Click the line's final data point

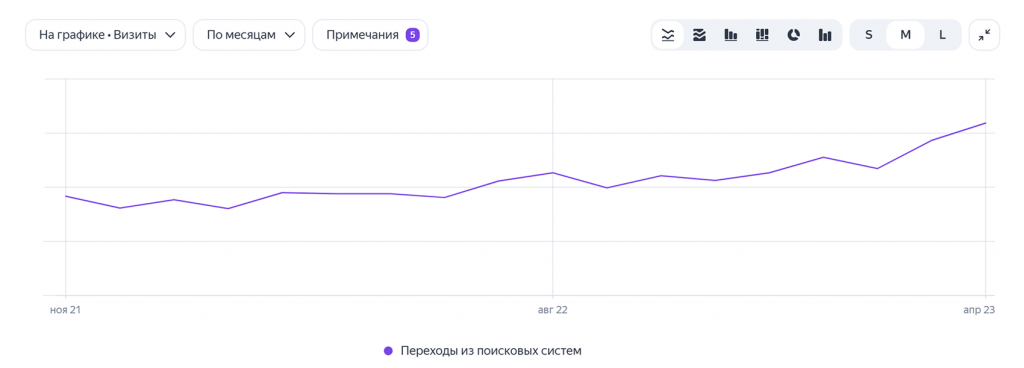click(x=985, y=123)
